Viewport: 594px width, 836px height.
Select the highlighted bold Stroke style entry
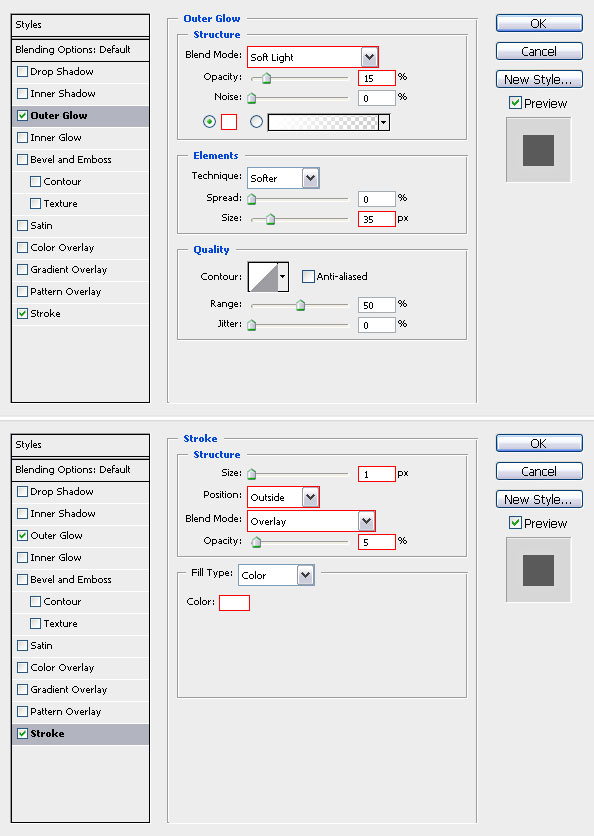81,734
